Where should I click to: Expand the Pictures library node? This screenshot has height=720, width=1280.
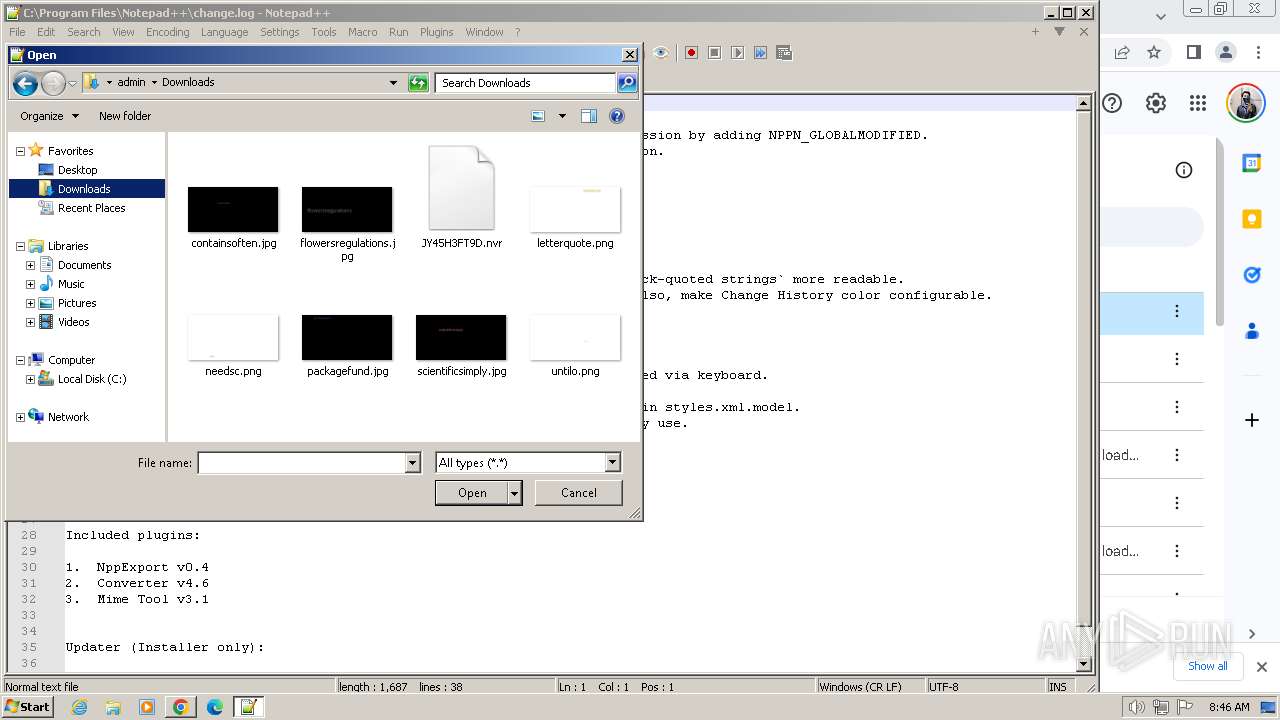point(30,303)
